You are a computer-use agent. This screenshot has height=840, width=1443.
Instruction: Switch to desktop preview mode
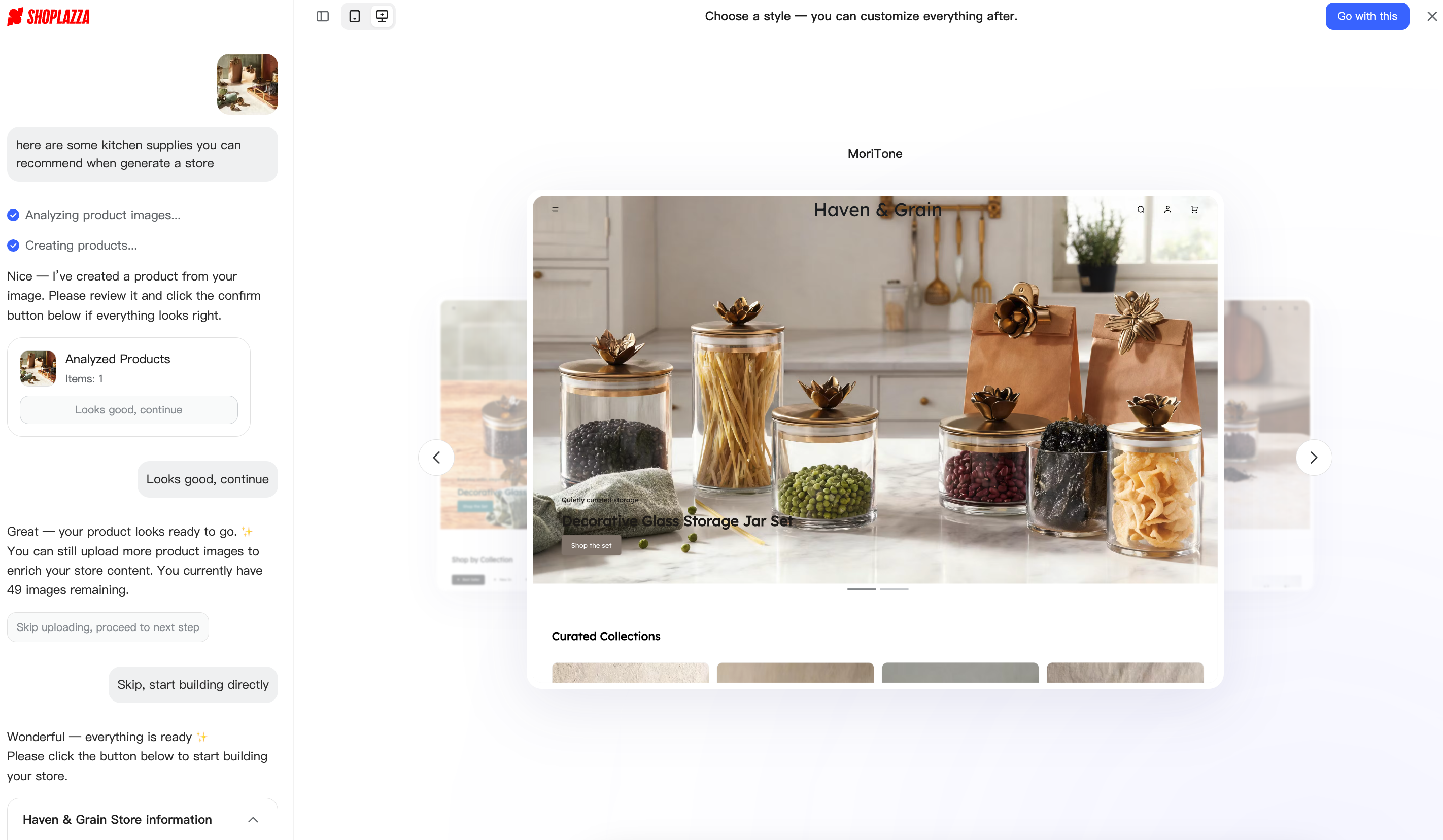tap(382, 16)
